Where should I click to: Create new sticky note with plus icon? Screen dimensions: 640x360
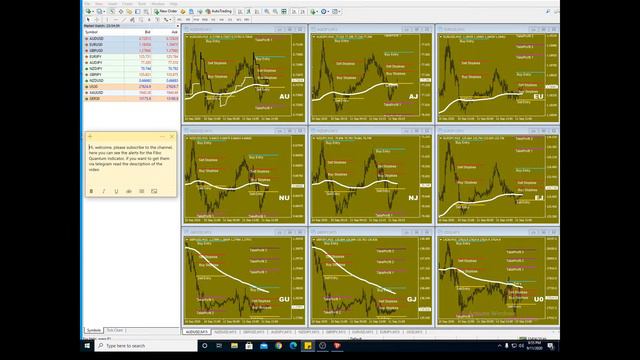pyautogui.click(x=90, y=136)
